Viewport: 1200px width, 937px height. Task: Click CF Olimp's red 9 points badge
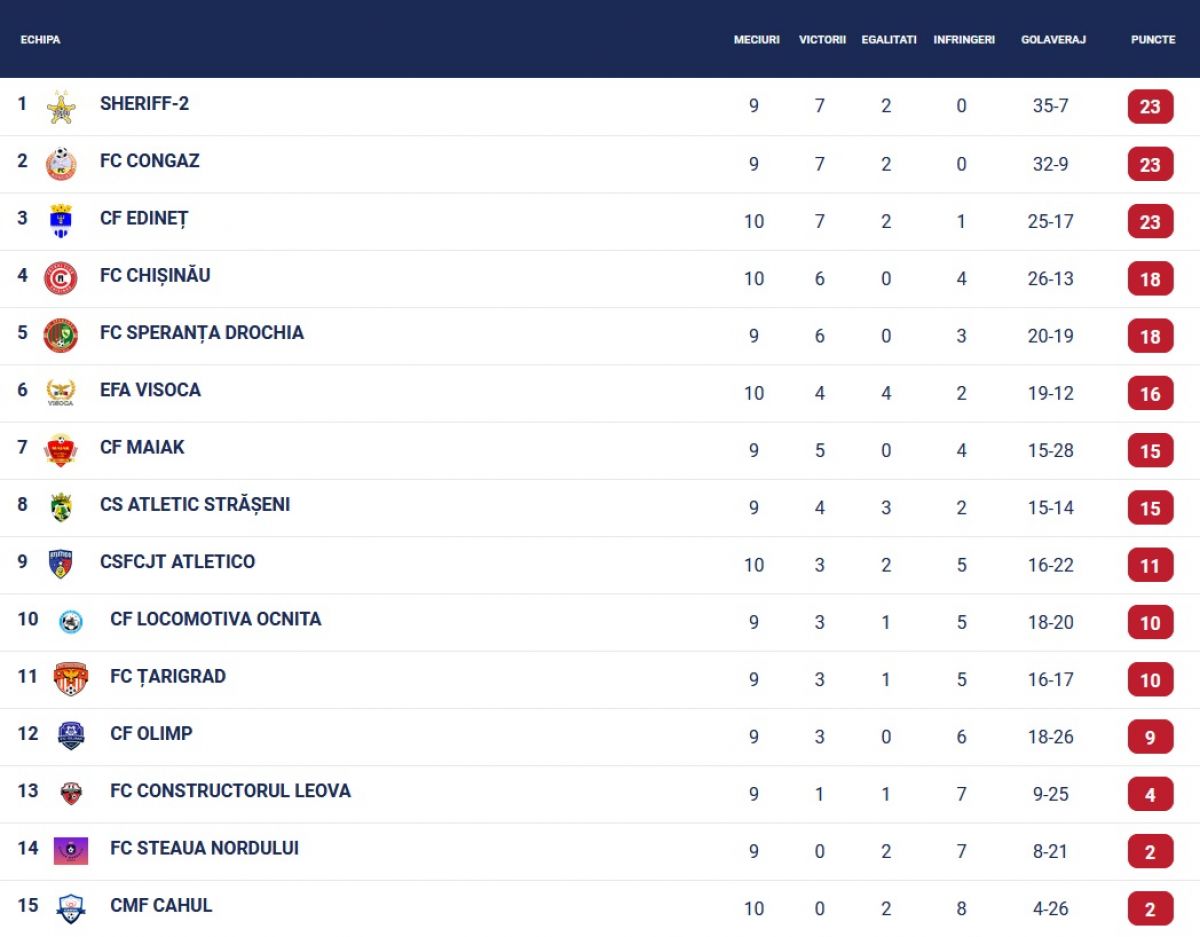1150,737
